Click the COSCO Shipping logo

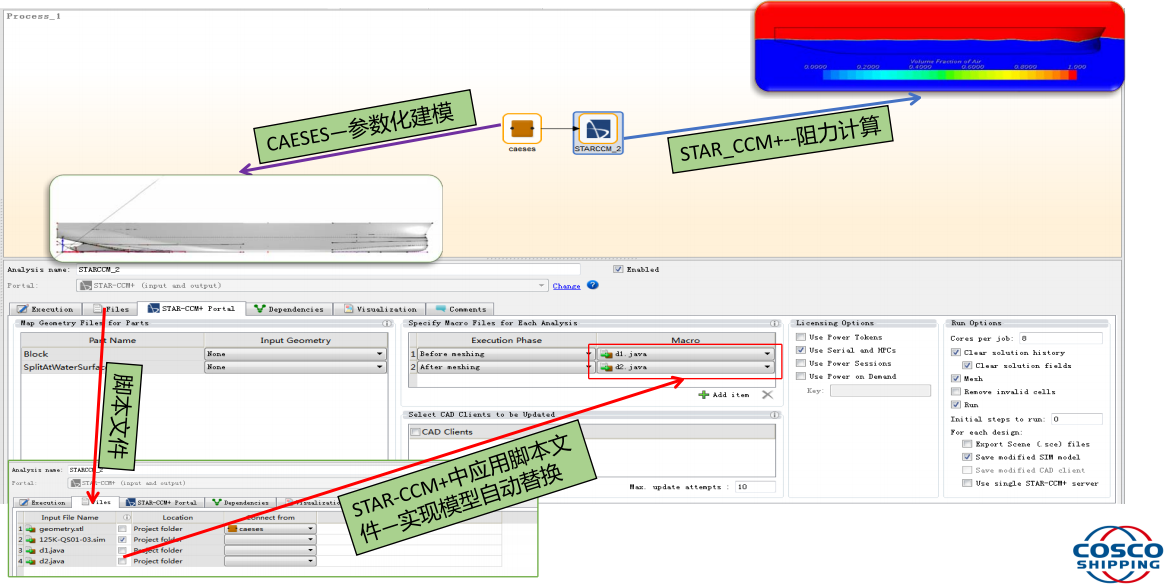1118,553
